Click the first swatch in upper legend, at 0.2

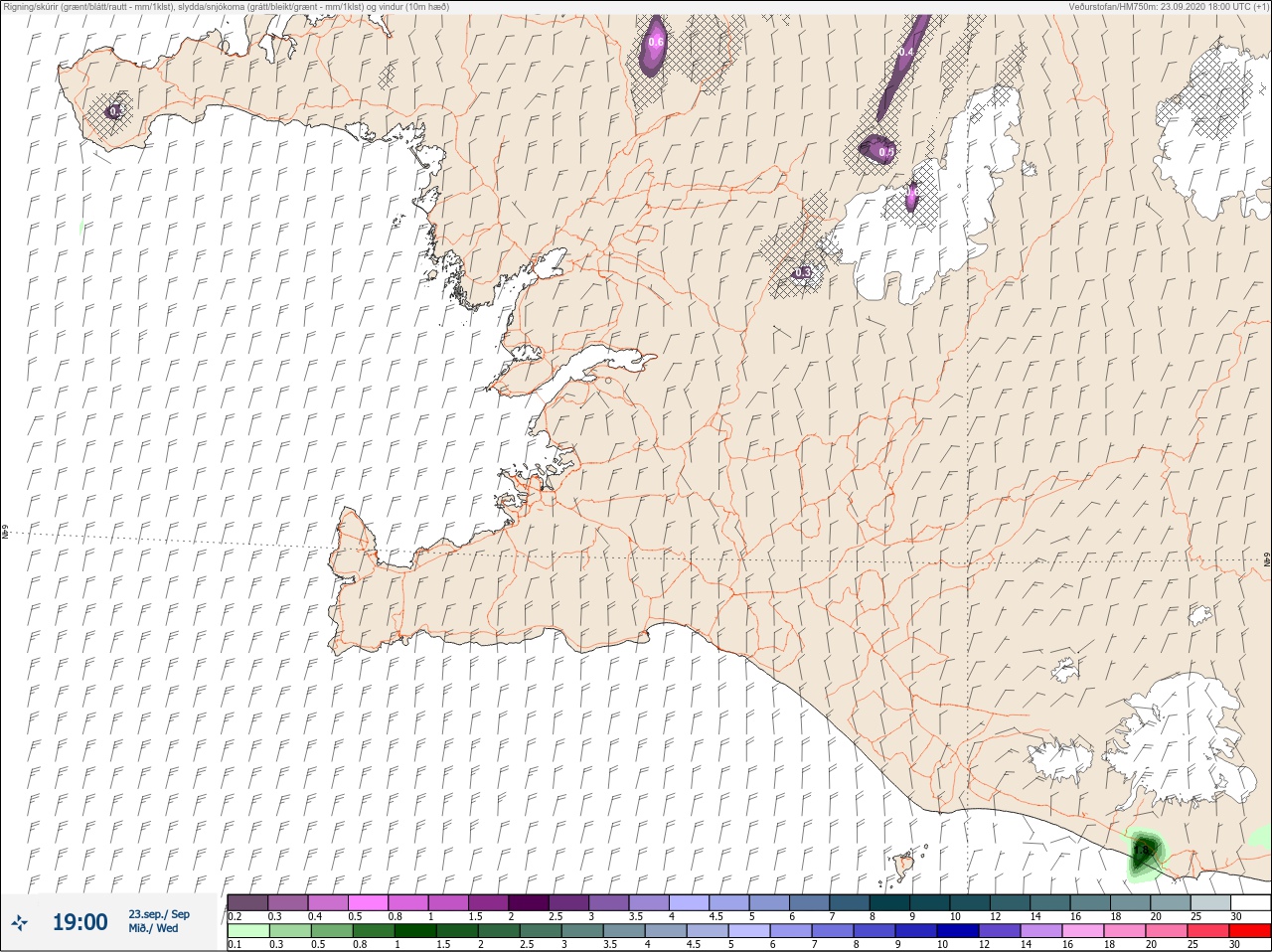tap(247, 902)
